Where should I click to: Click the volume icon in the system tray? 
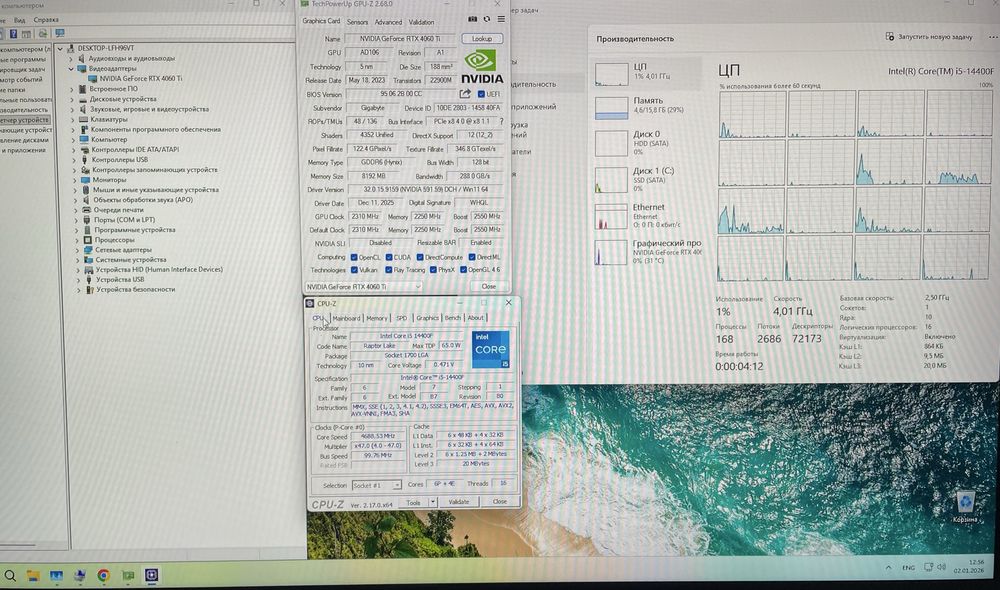pos(942,566)
